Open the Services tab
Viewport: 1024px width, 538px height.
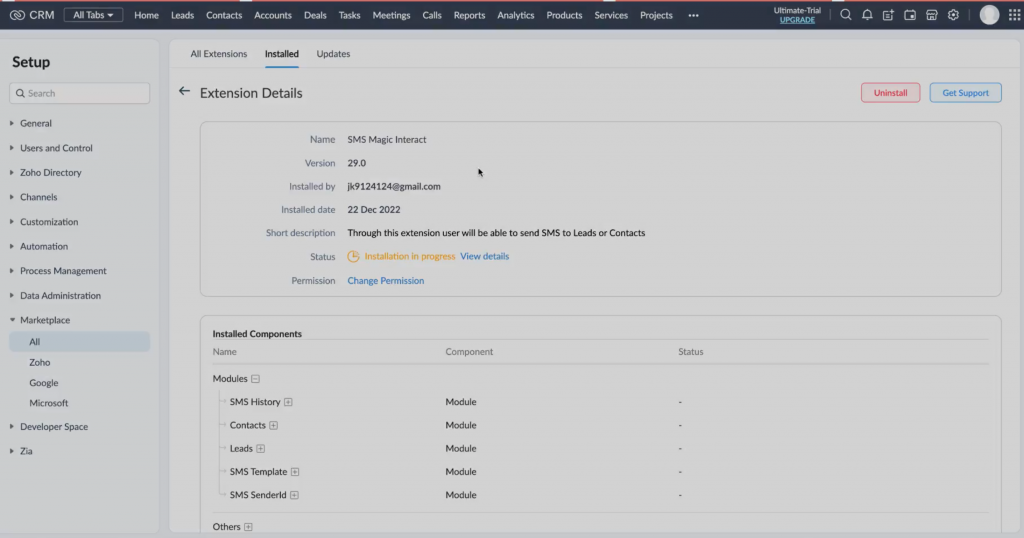pos(611,15)
